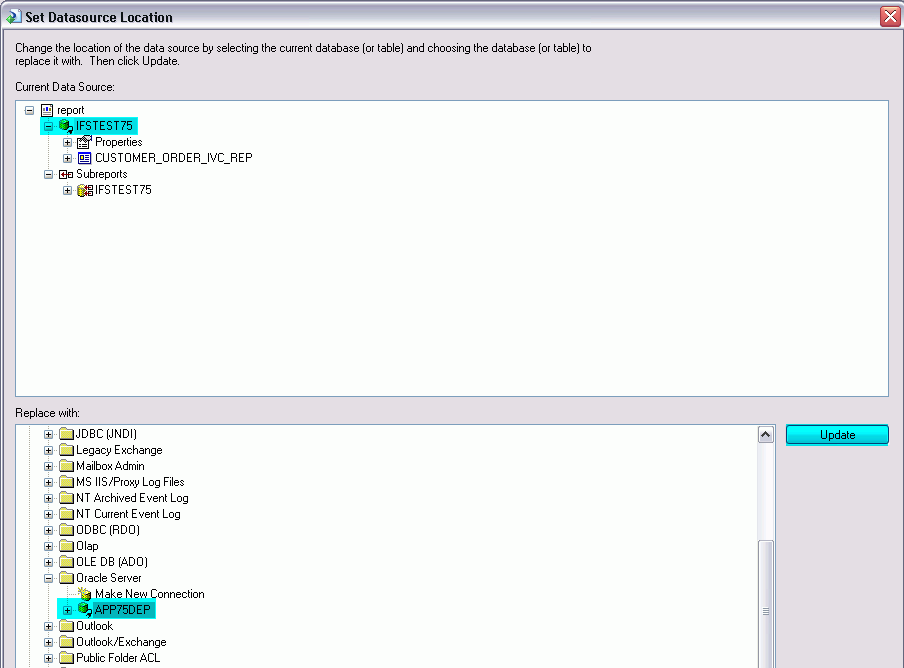
Task: Click the CUSTOMER_ORDER_IVC_REP table icon
Action: pyautogui.click(x=85, y=158)
